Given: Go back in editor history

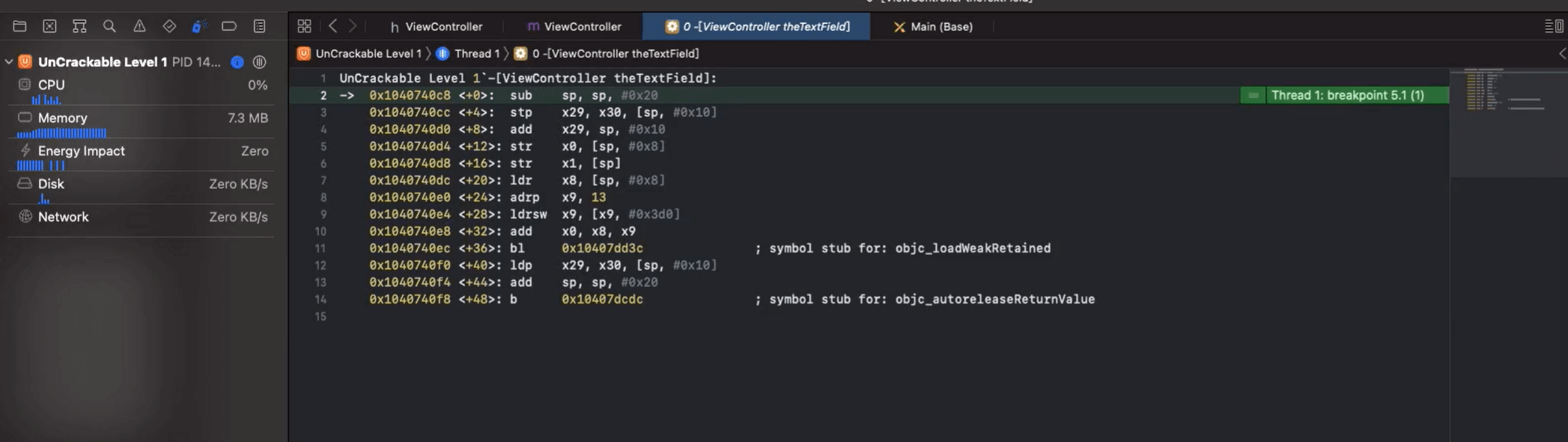Looking at the screenshot, I should coord(333,26).
